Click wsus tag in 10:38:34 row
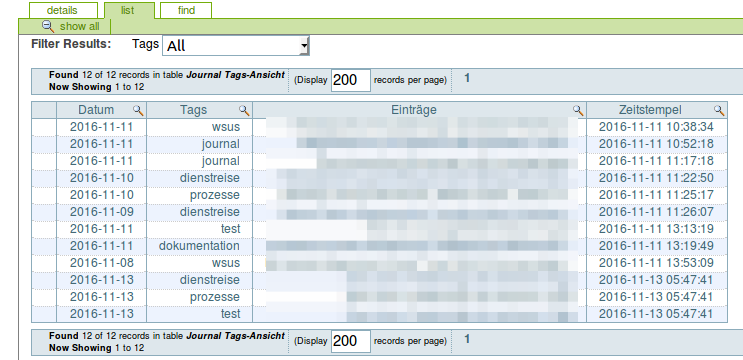The image size is (743, 360). pos(226,127)
